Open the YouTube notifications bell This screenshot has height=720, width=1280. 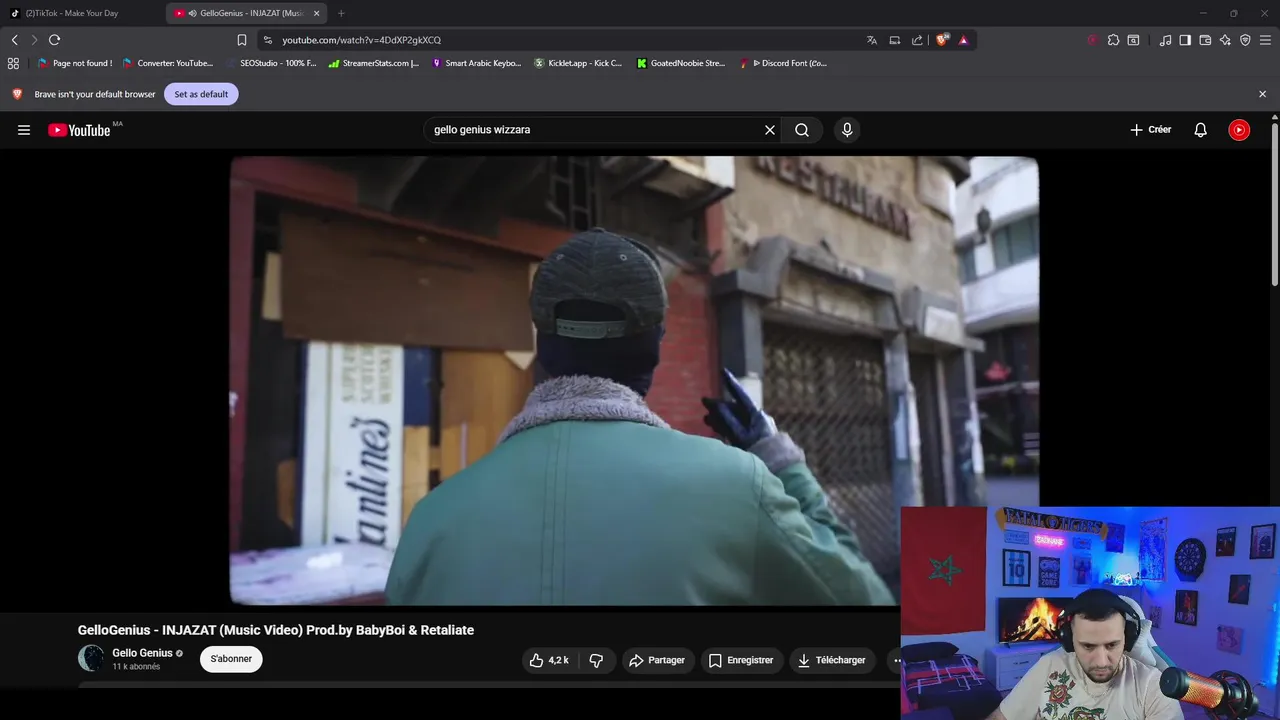point(1201,130)
